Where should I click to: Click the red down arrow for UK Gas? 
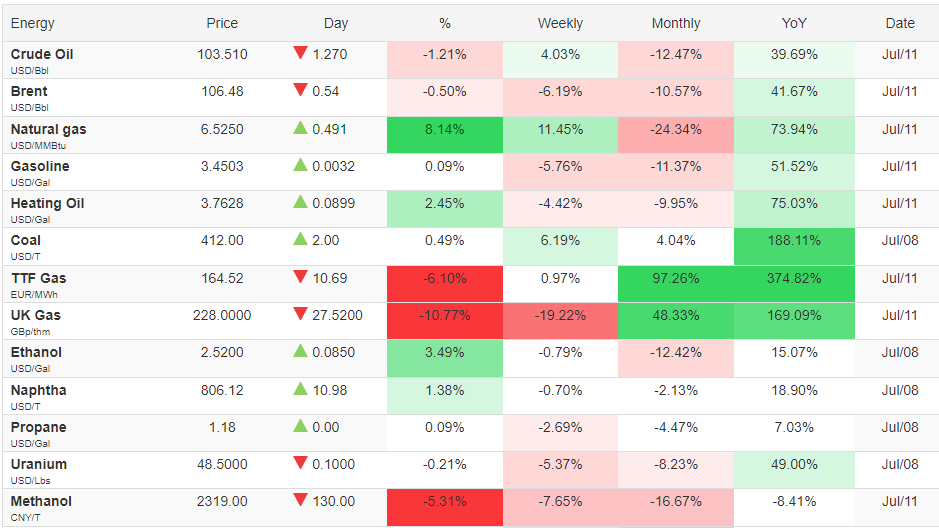click(300, 313)
